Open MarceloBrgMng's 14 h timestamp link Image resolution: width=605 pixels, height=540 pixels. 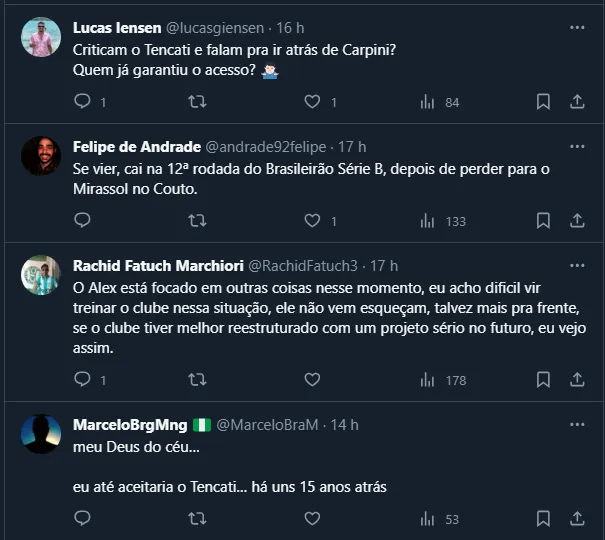pos(345,424)
